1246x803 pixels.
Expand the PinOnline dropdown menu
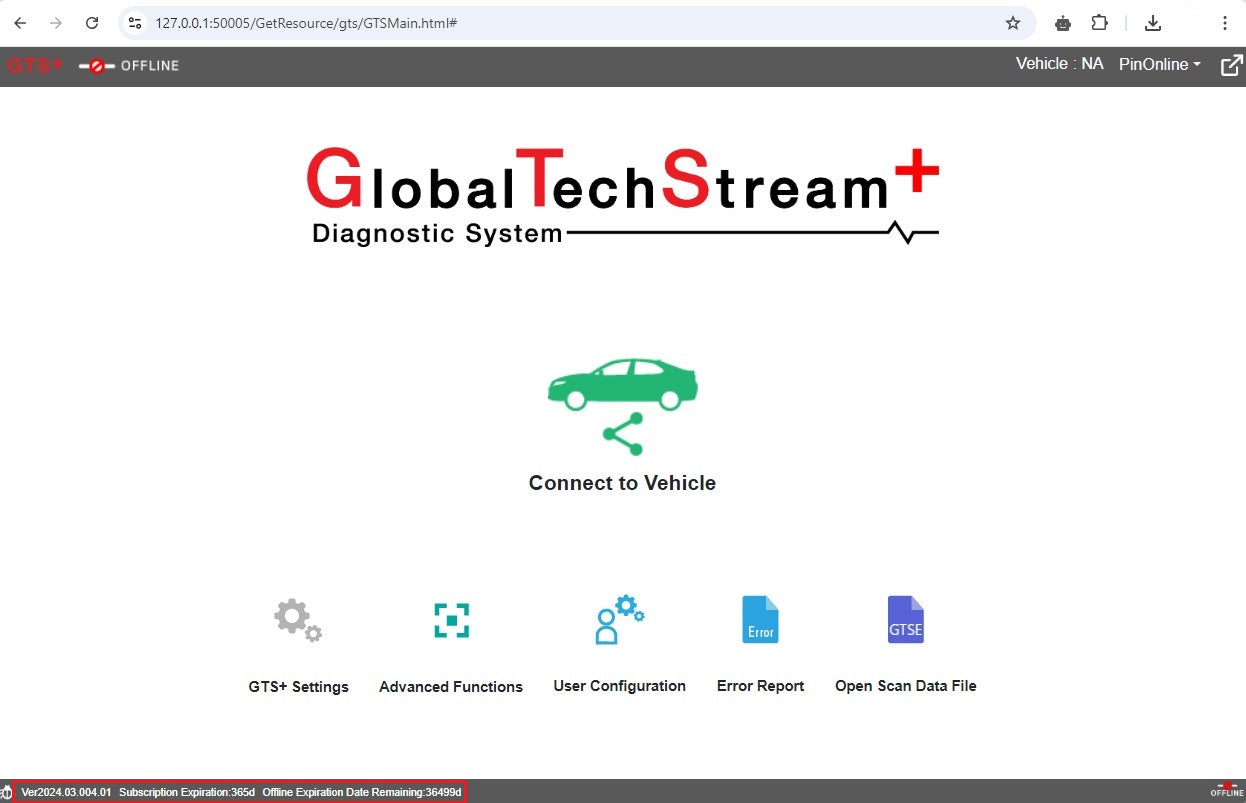(x=1160, y=64)
